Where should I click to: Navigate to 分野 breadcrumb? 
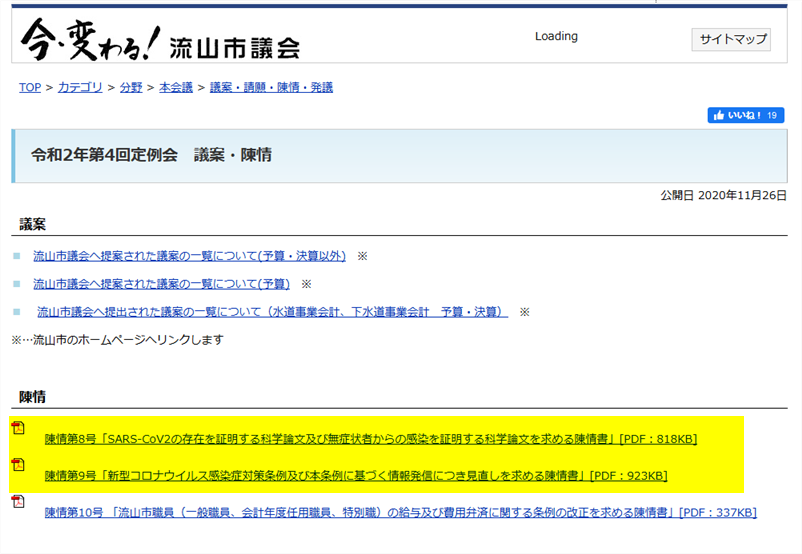click(x=131, y=87)
